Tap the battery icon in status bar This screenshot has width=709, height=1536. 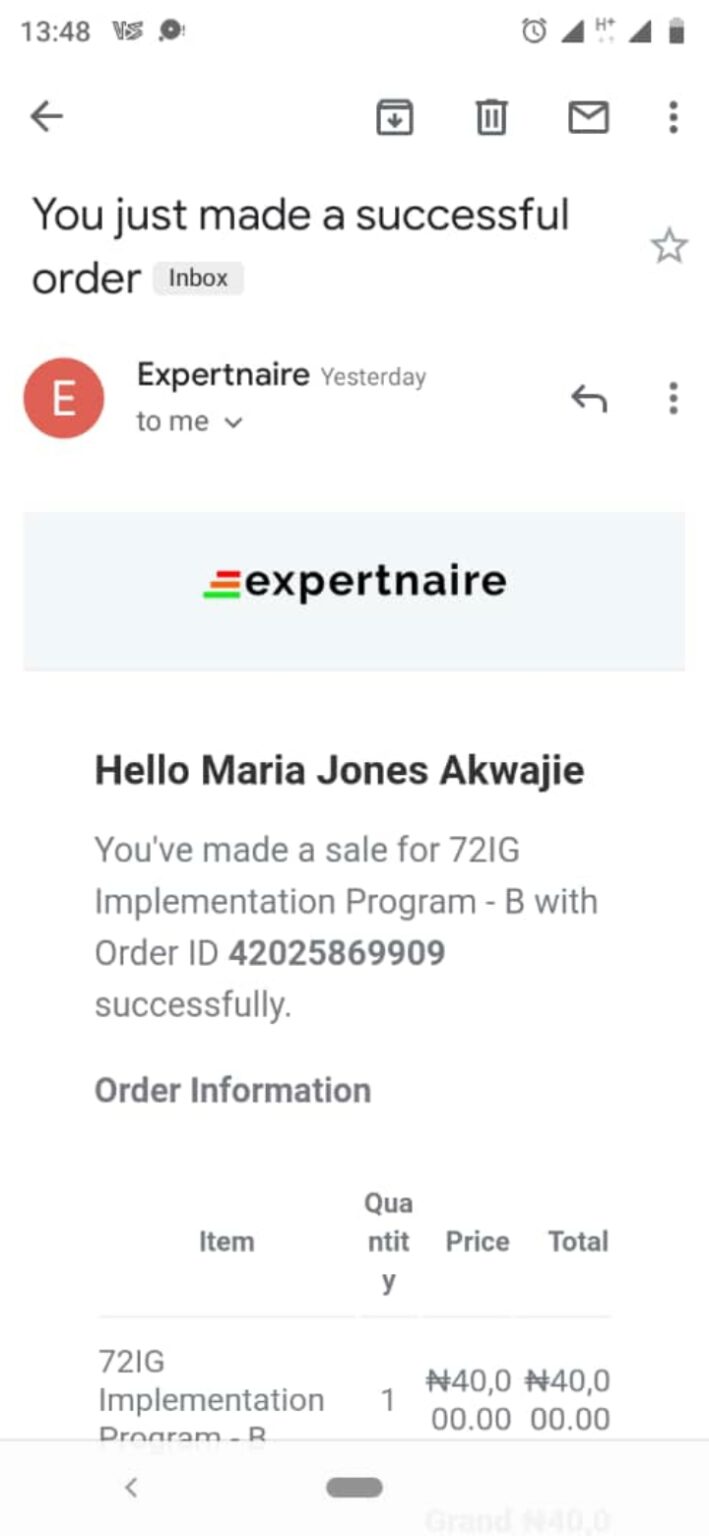pyautogui.click(x=677, y=32)
